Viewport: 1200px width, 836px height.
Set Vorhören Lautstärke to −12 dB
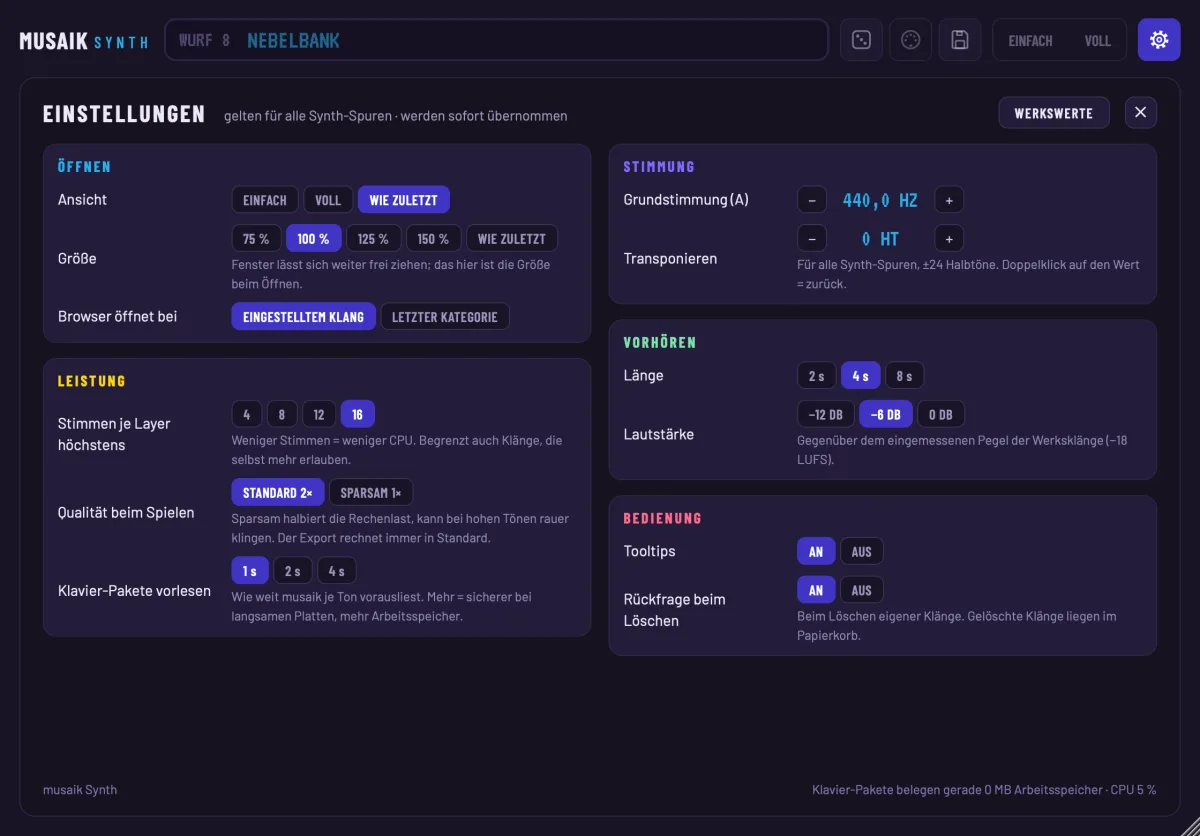826,415
